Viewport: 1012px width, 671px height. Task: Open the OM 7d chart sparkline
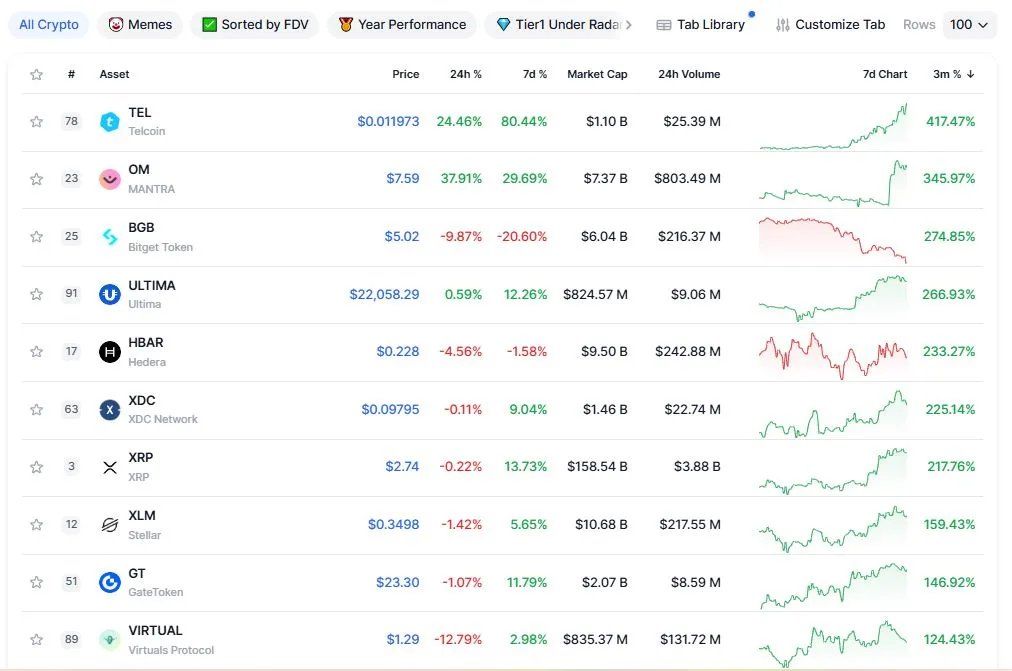pos(833,183)
